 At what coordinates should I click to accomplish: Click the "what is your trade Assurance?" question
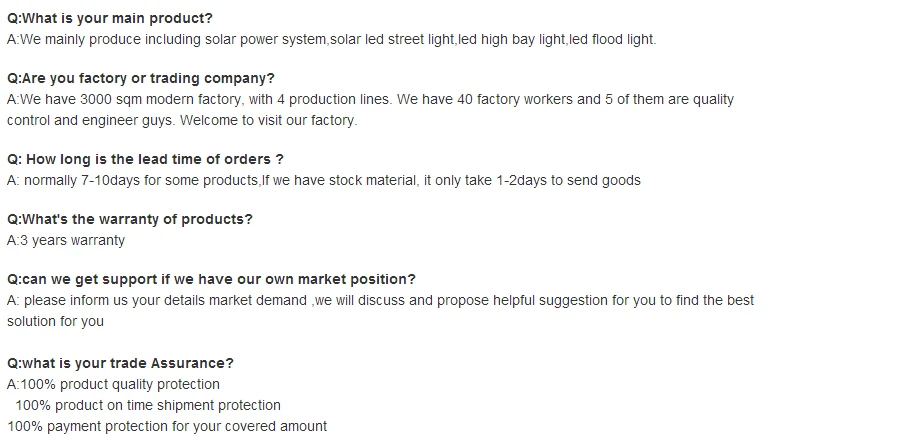tap(120, 363)
